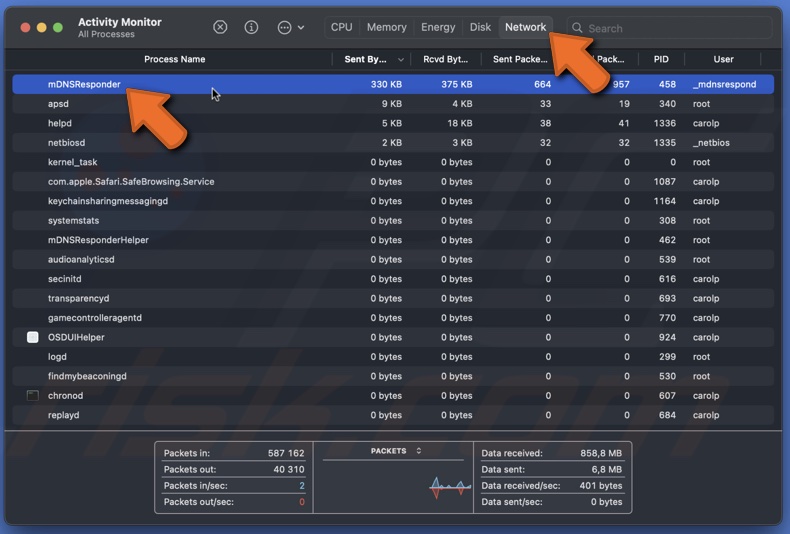This screenshot has height=534, width=790.
Task: Switch to the Energy tab
Action: 438,27
